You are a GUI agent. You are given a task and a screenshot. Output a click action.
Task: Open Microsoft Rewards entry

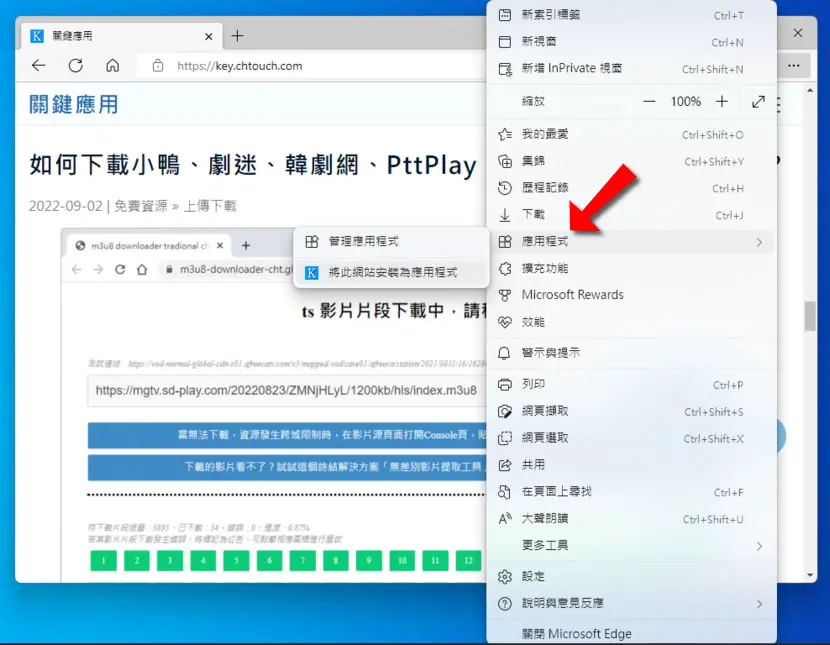click(631, 295)
